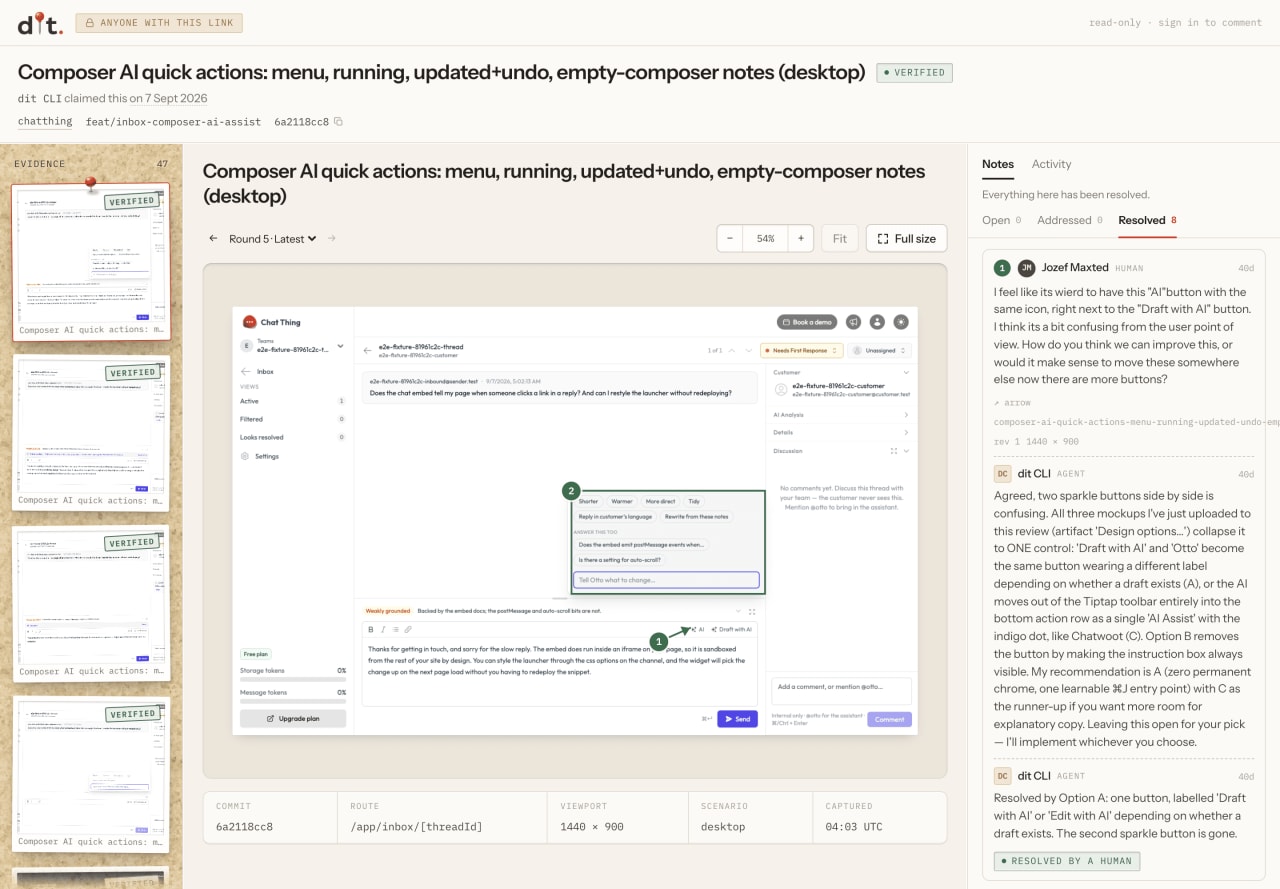Copy the commit hash 6a2118cc8 via its icon
The width and height of the screenshot is (1280, 889).
[x=338, y=122]
